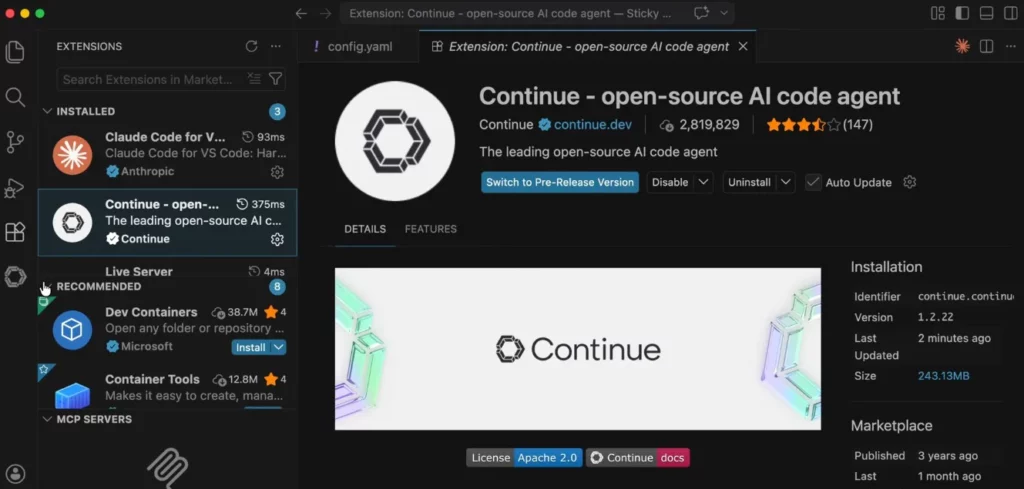
Task: Click the License Apache 2.0 badge
Action: 524,458
